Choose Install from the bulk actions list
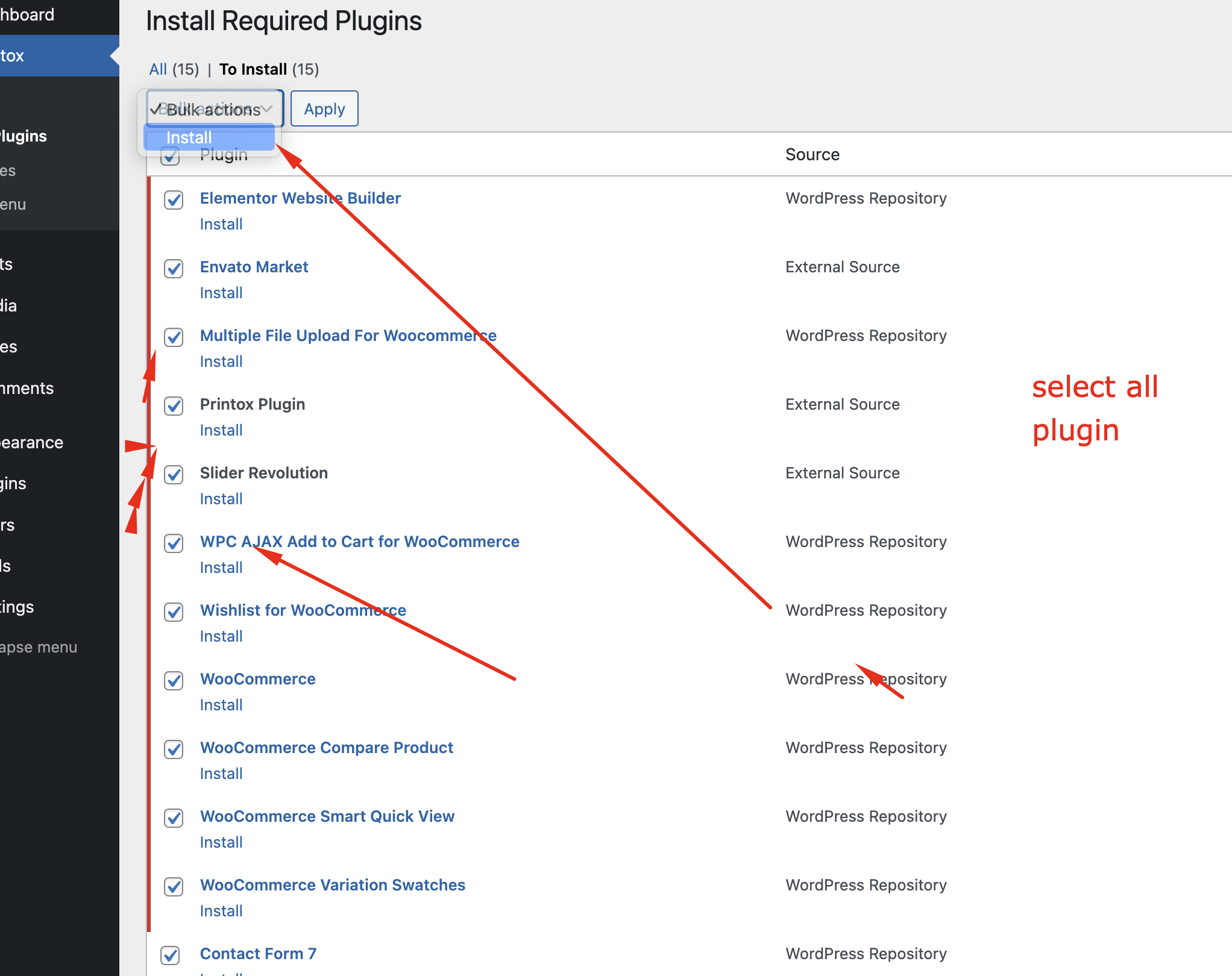1232x976 pixels. (x=189, y=137)
